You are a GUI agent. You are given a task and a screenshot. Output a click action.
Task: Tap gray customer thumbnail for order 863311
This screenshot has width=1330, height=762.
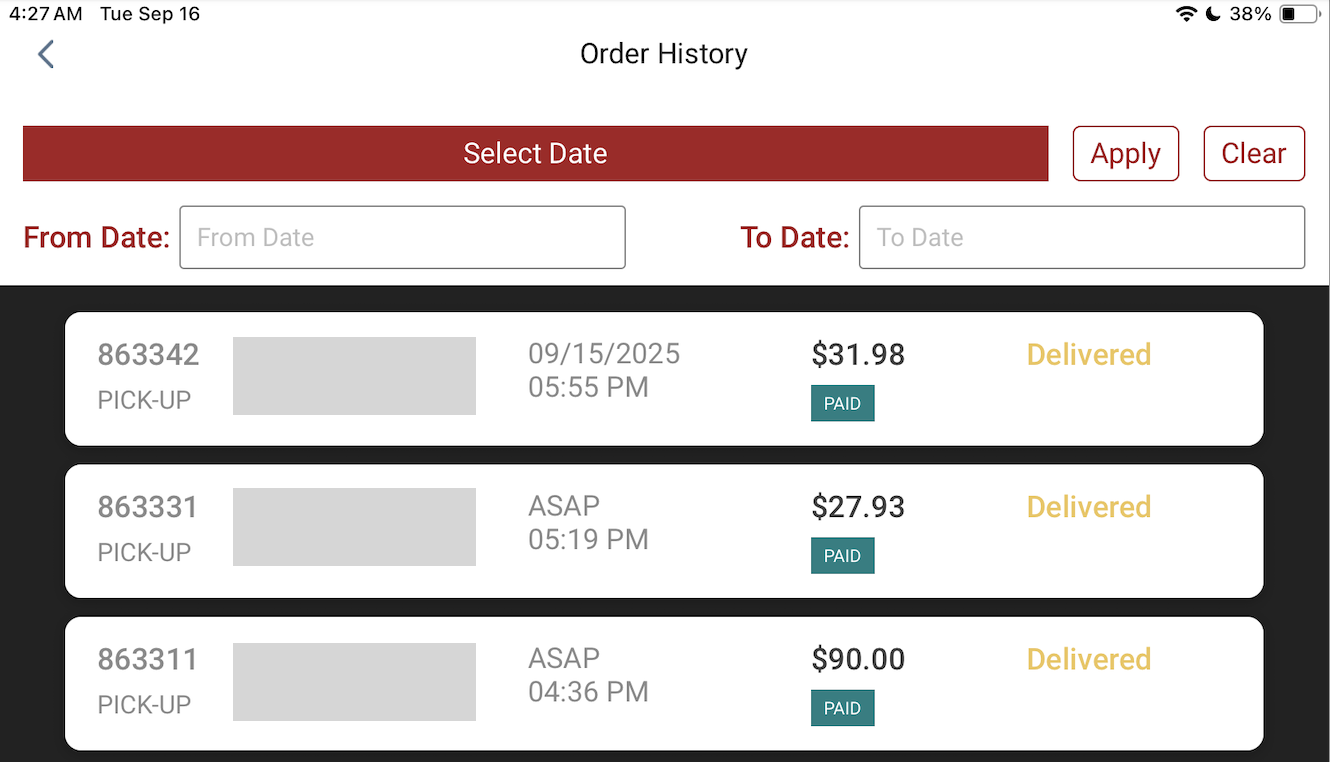[x=354, y=682]
